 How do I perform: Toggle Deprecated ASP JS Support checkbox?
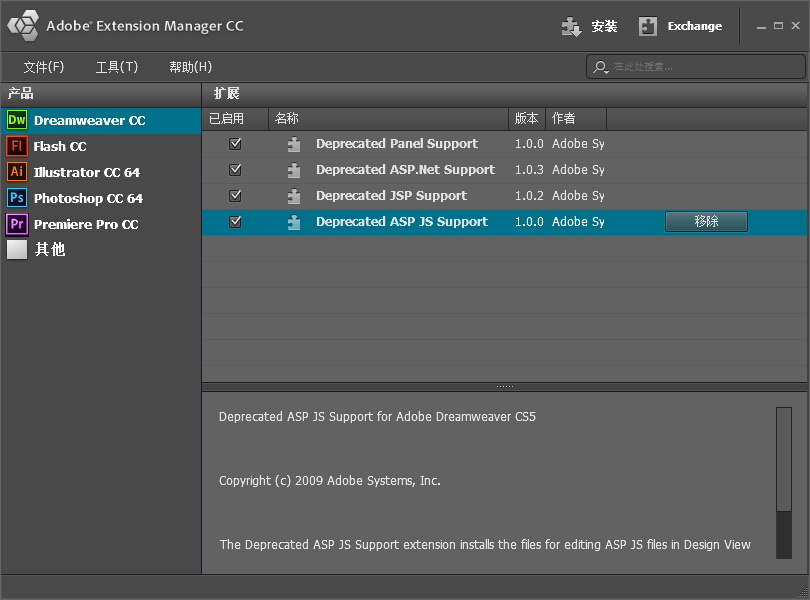[235, 222]
